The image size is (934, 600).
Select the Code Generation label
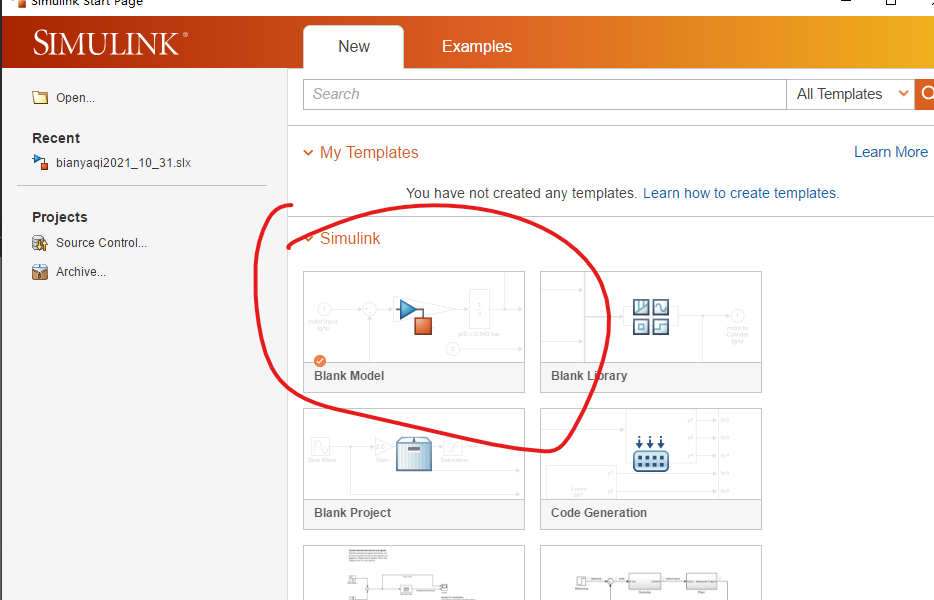point(599,513)
